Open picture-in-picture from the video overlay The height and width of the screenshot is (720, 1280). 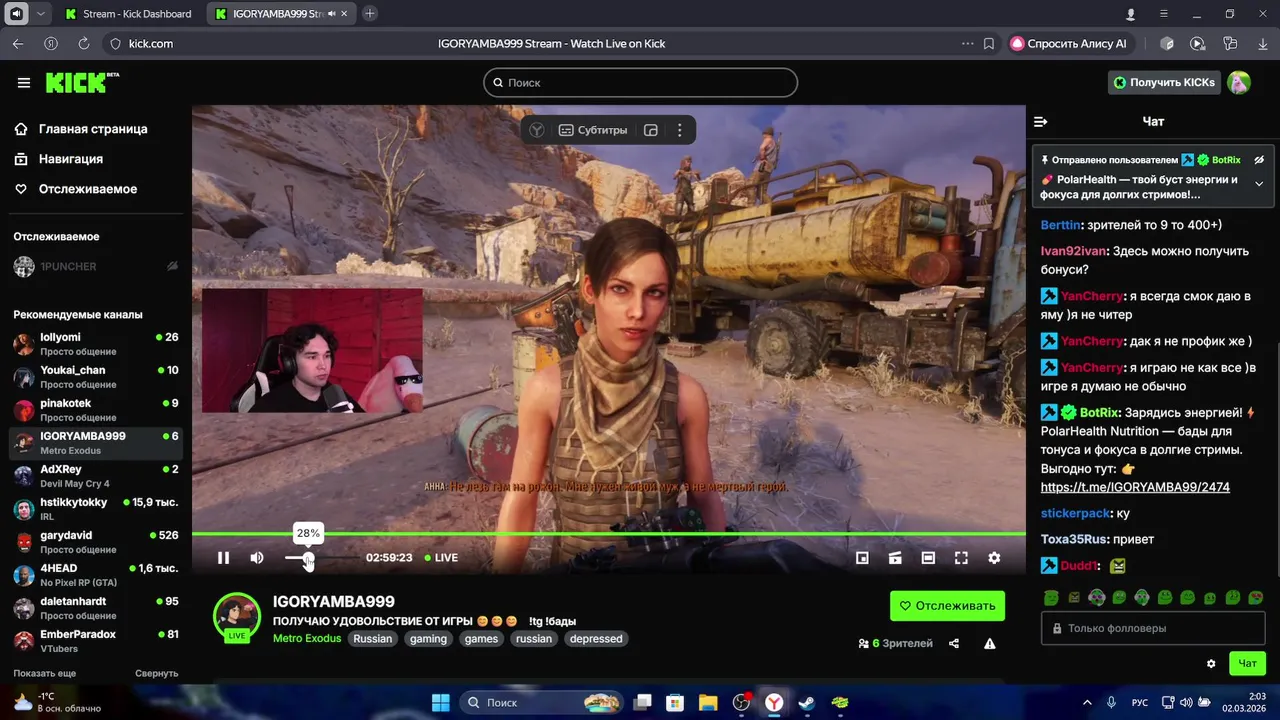pyautogui.click(x=651, y=130)
